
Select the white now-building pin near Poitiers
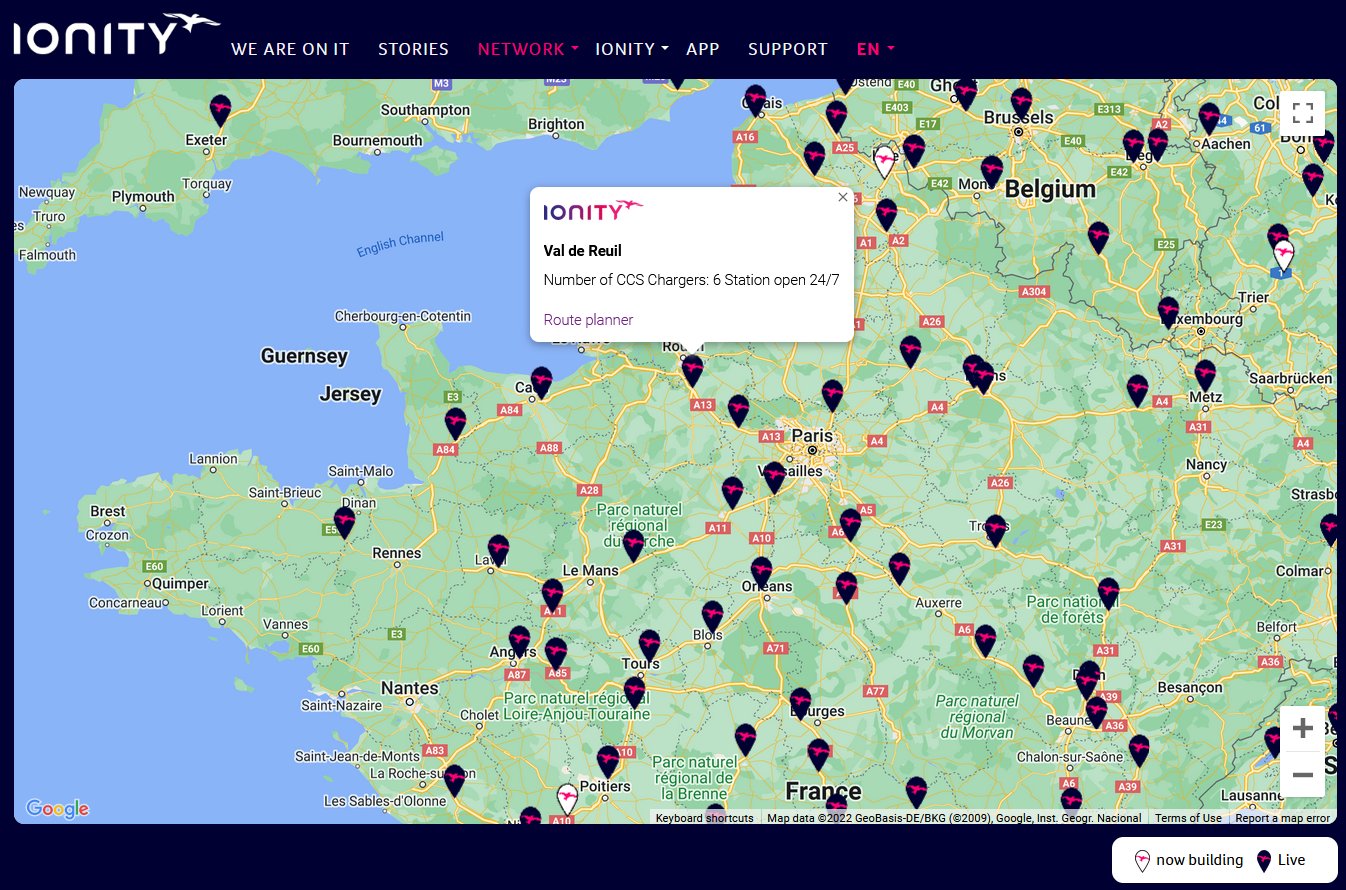pos(567,798)
